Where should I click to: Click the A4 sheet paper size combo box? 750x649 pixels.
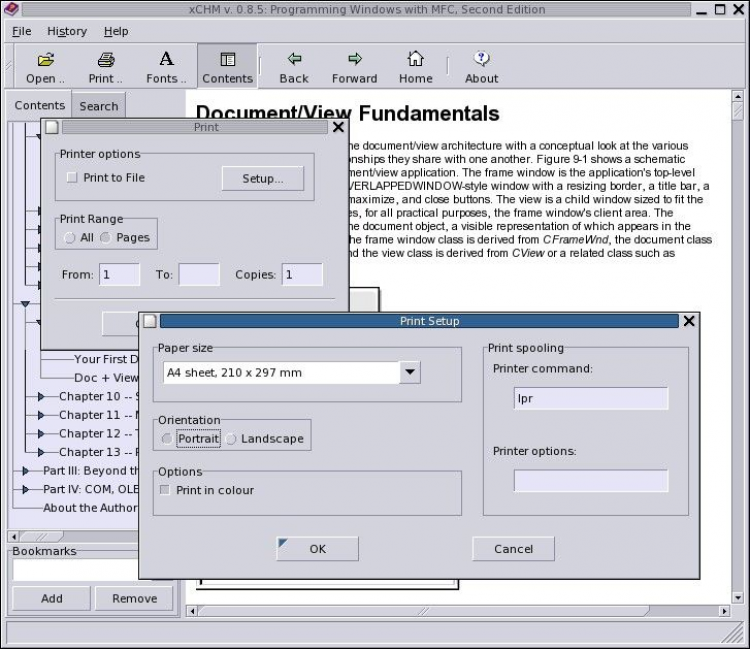(x=292, y=373)
